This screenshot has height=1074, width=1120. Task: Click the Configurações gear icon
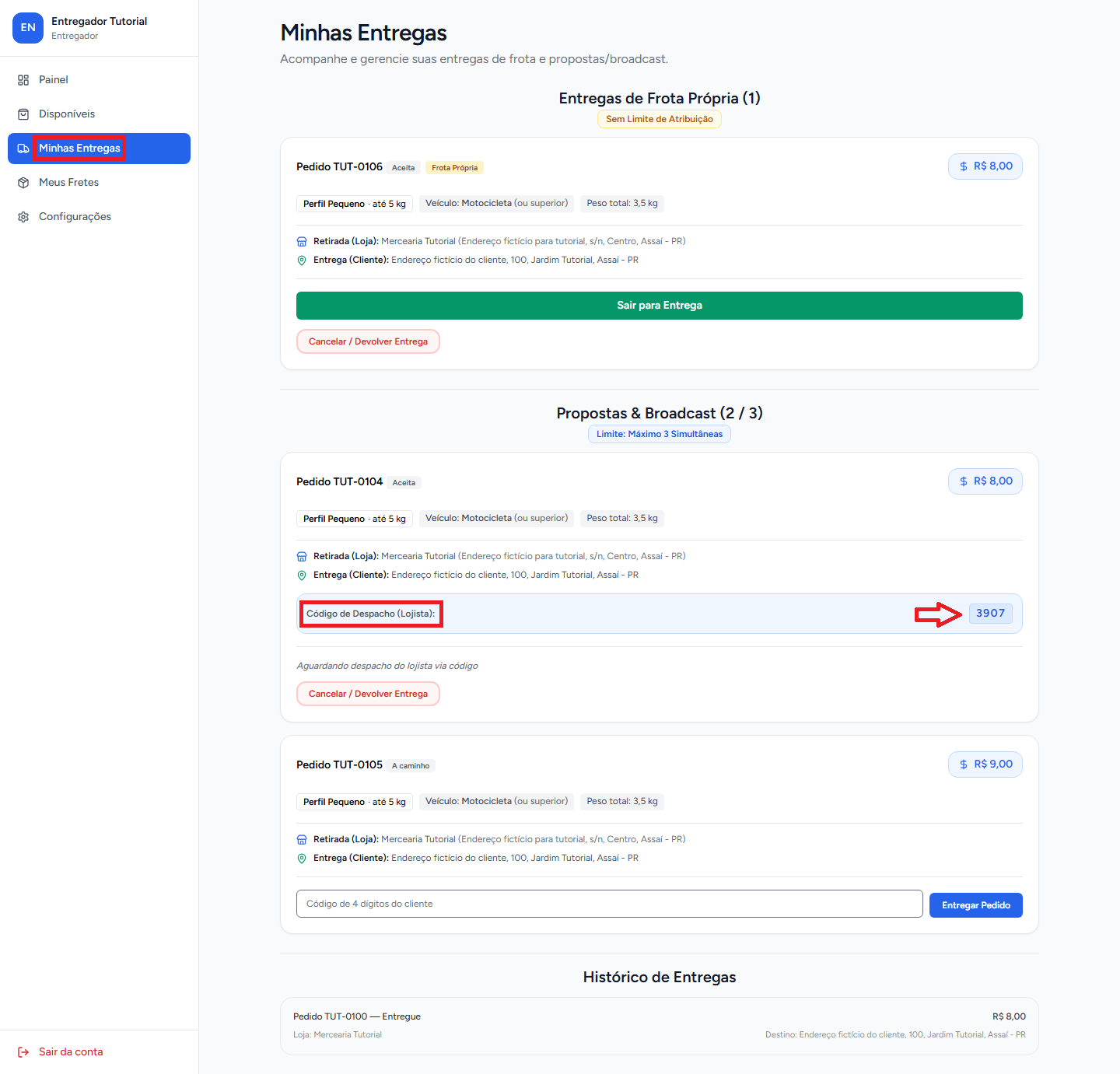(23, 217)
